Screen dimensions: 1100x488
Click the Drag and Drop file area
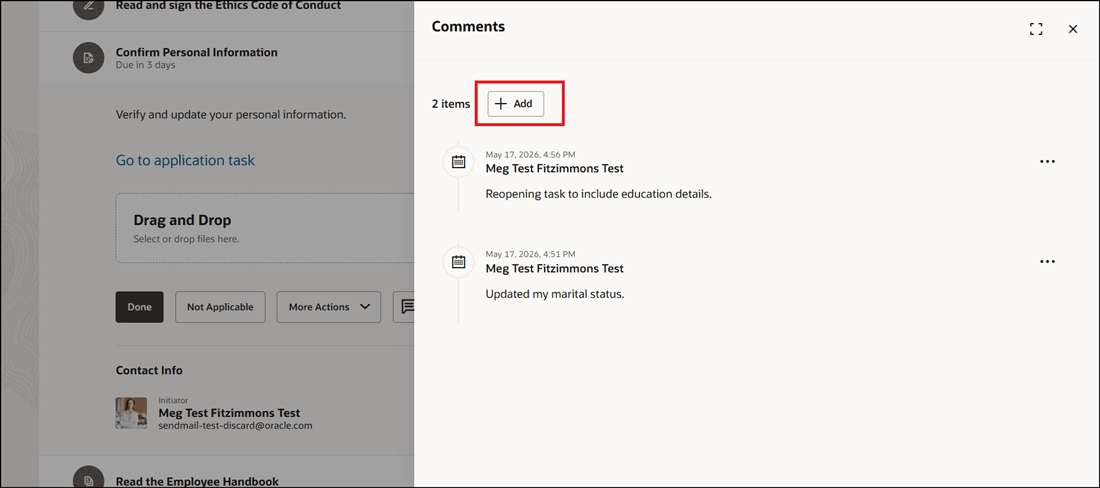pos(264,229)
